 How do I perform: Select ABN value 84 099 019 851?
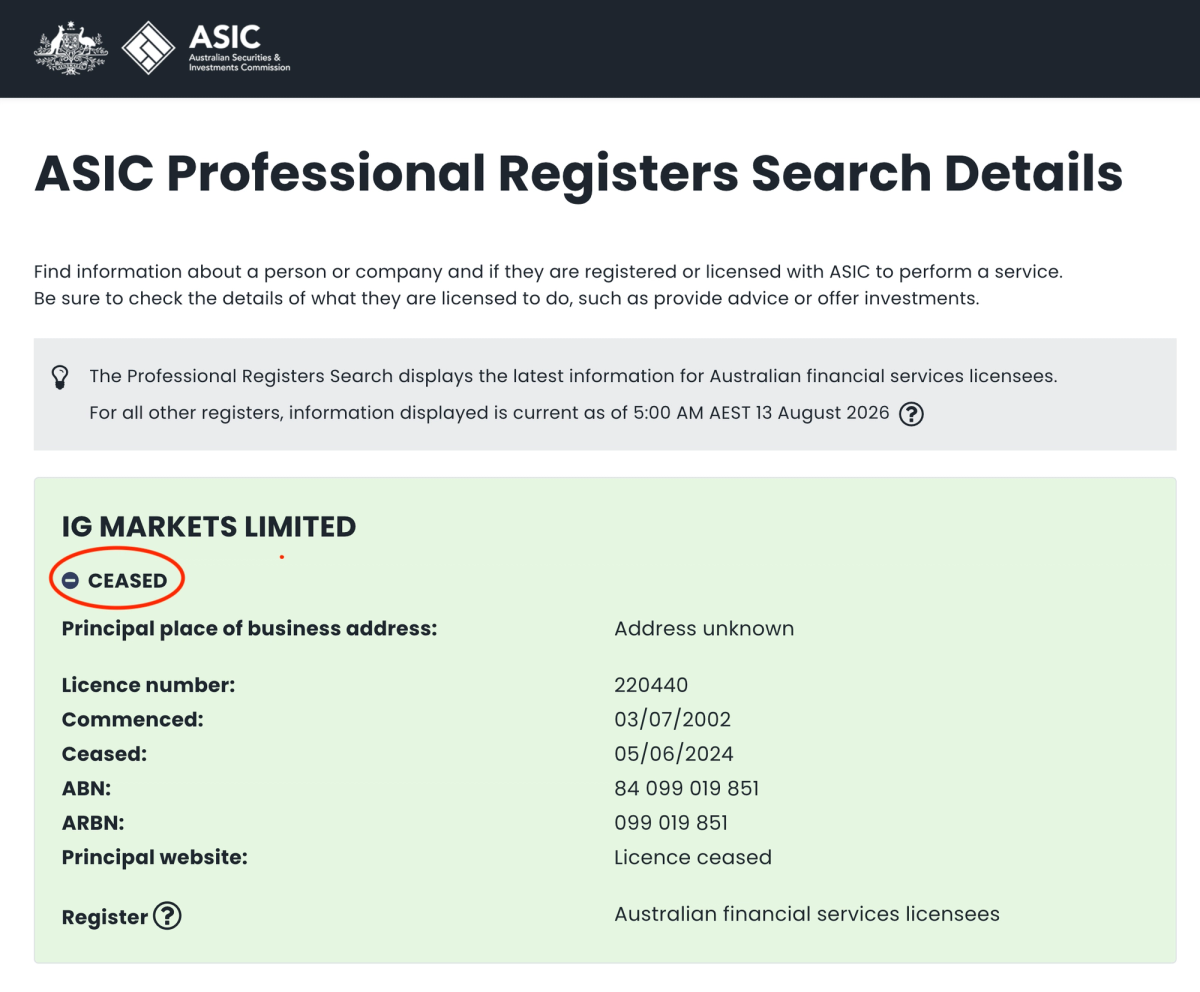coord(686,788)
